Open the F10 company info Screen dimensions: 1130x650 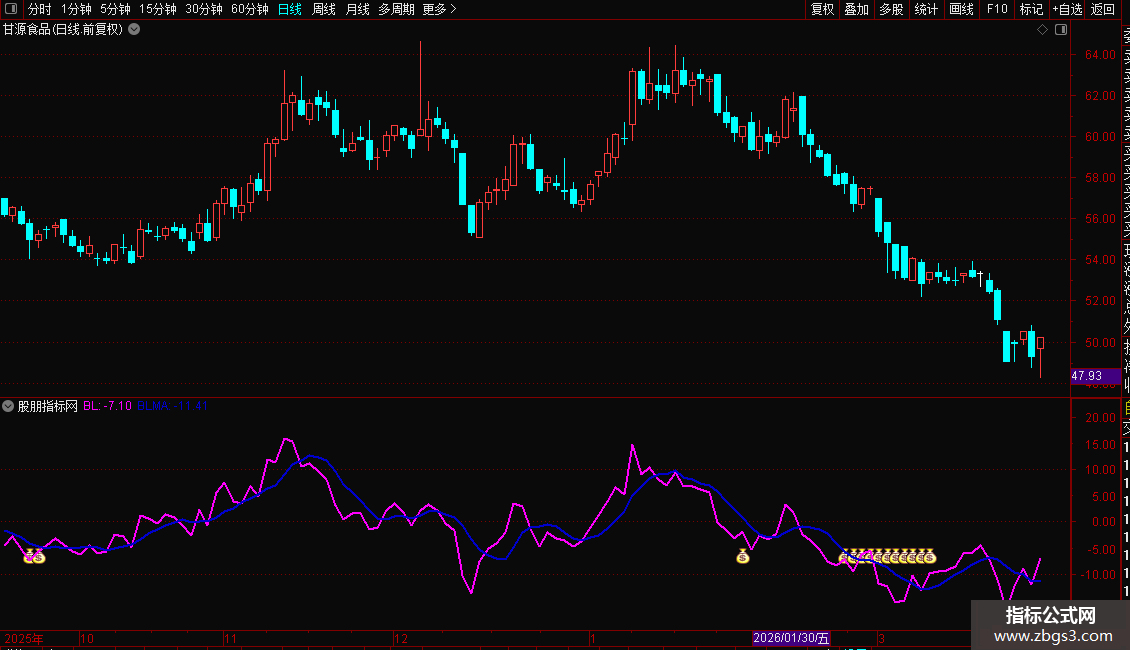997,9
